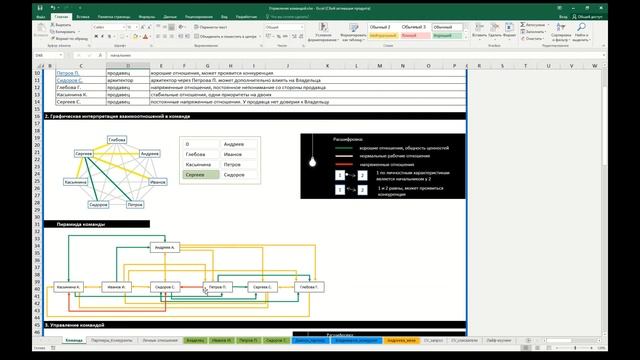Decrease the font size
640x360 pixels.
click(x=149, y=27)
